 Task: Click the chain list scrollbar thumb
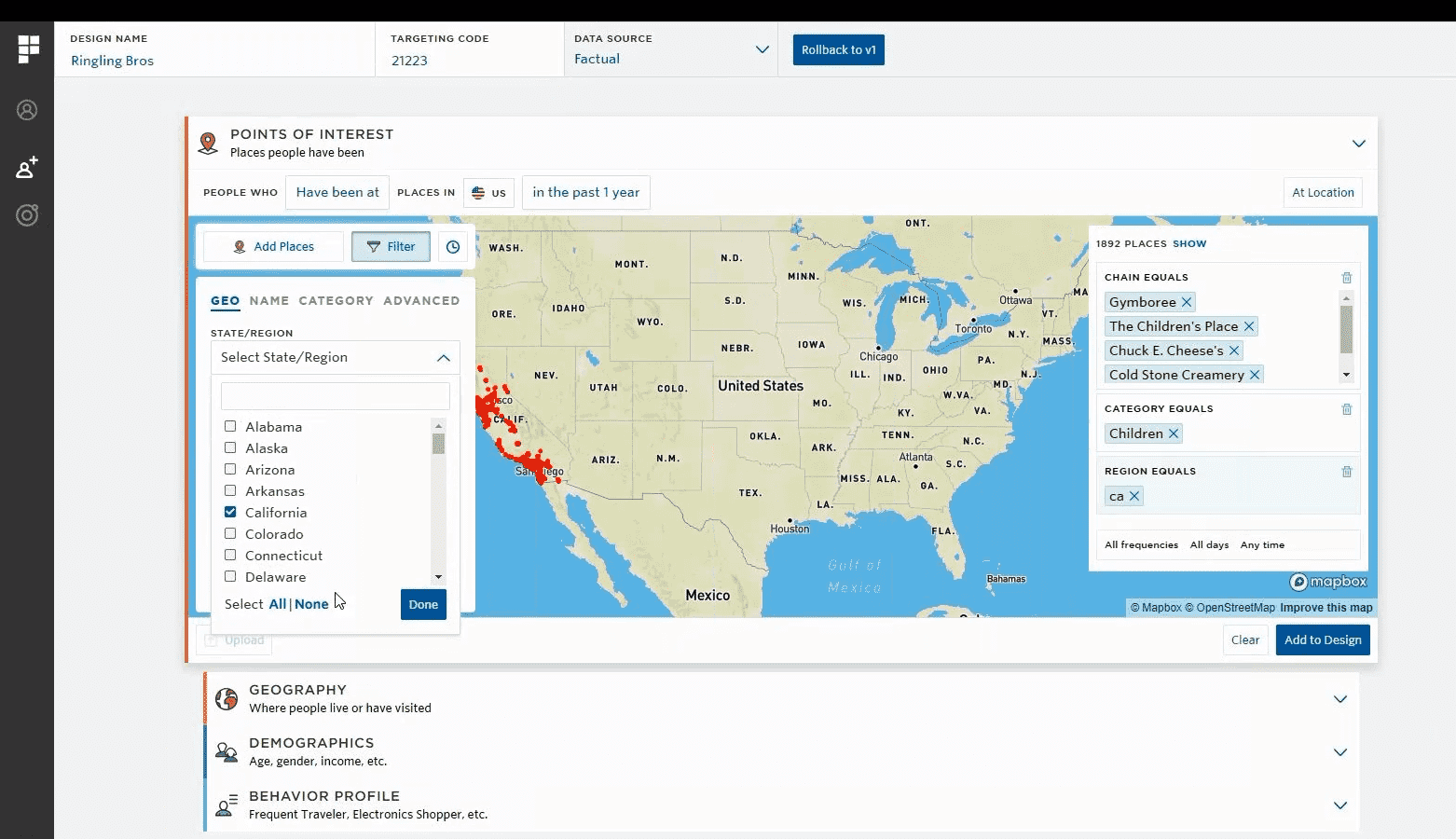(1346, 329)
